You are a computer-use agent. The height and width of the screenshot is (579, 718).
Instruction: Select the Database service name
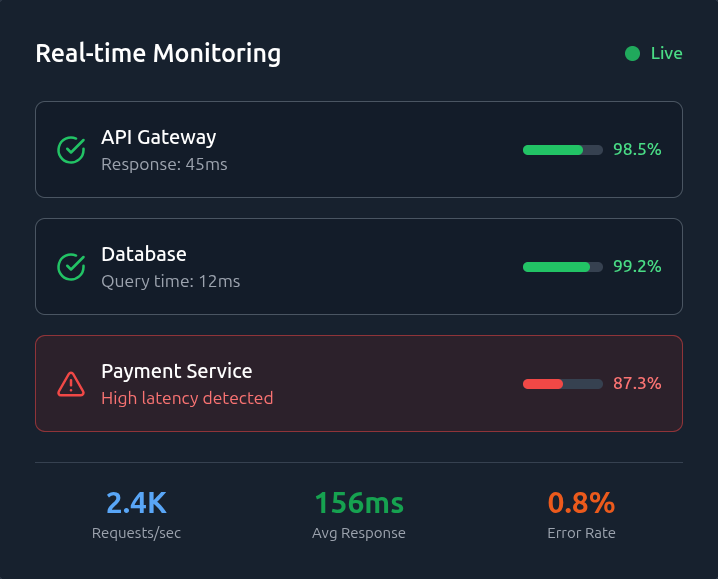click(x=143, y=254)
